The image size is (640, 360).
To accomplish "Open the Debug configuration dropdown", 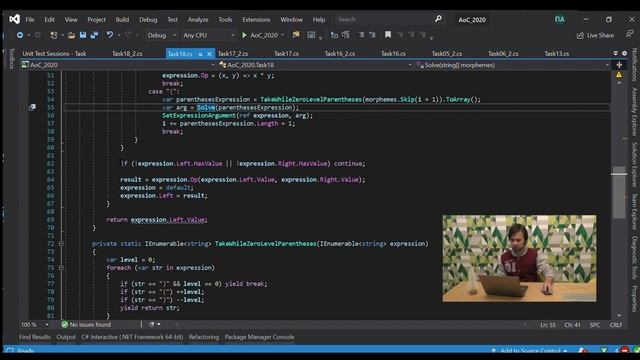I will coord(161,36).
